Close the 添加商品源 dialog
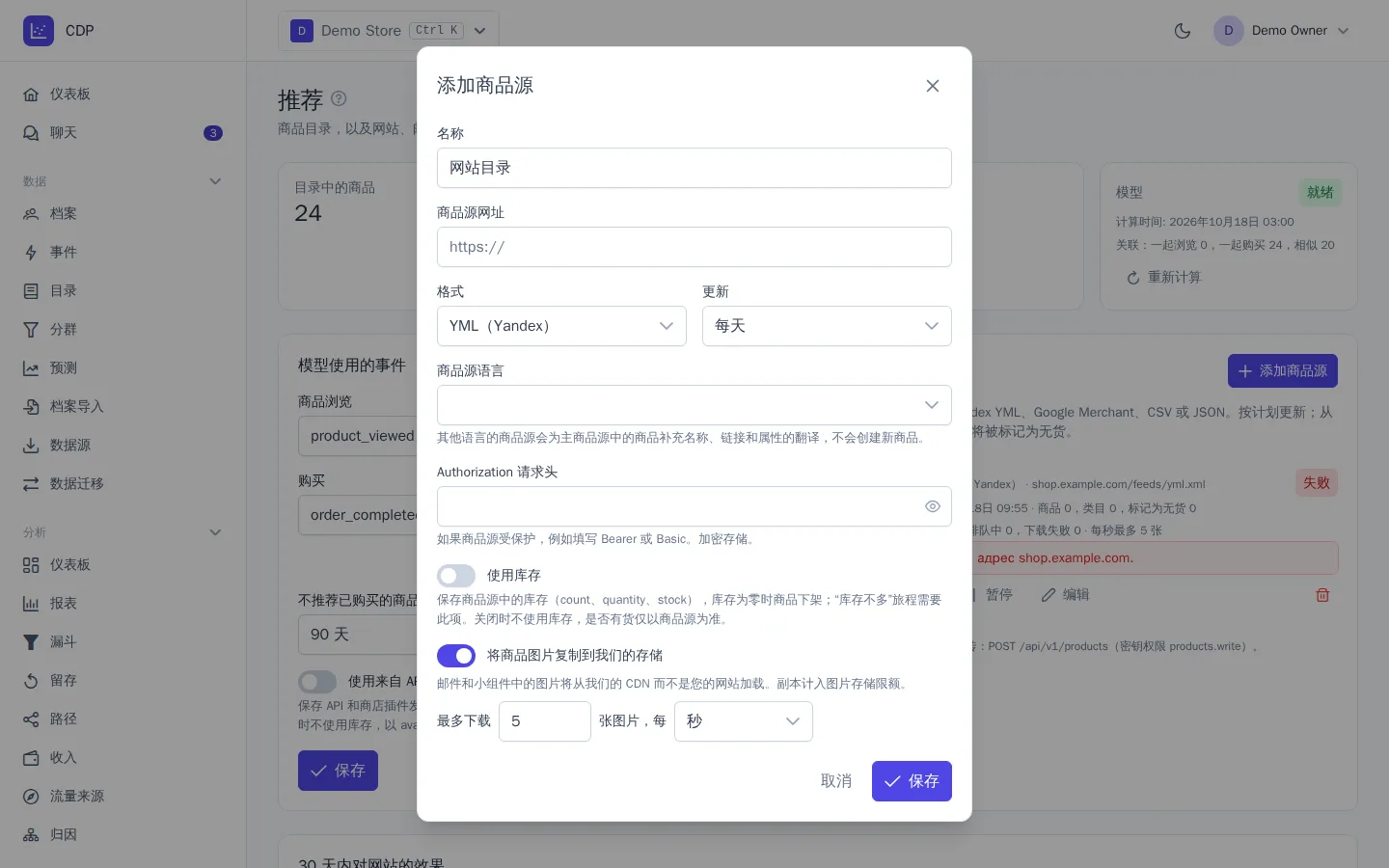The height and width of the screenshot is (868, 1389). (933, 86)
